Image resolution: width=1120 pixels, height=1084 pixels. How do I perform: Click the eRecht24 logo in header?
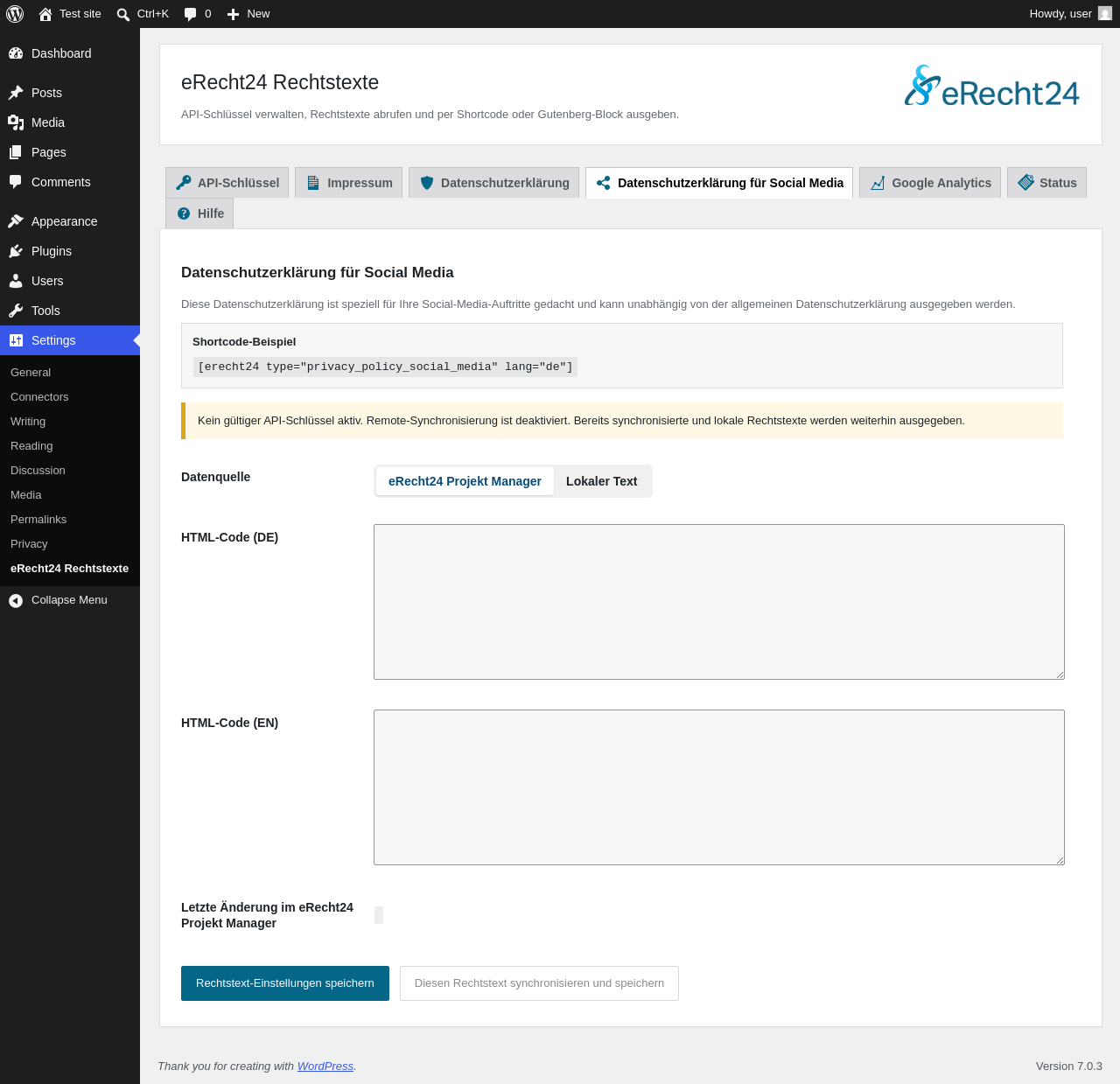(992, 87)
